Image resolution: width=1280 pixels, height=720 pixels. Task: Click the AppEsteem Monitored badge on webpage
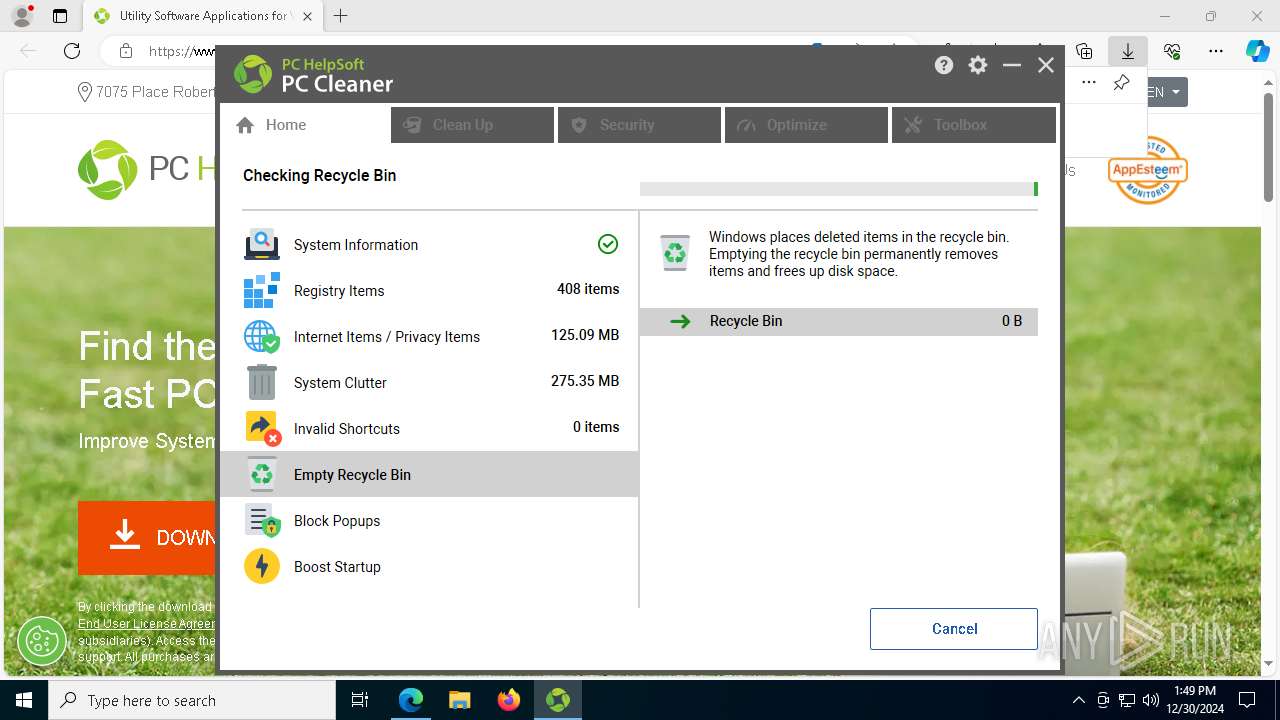(1147, 170)
